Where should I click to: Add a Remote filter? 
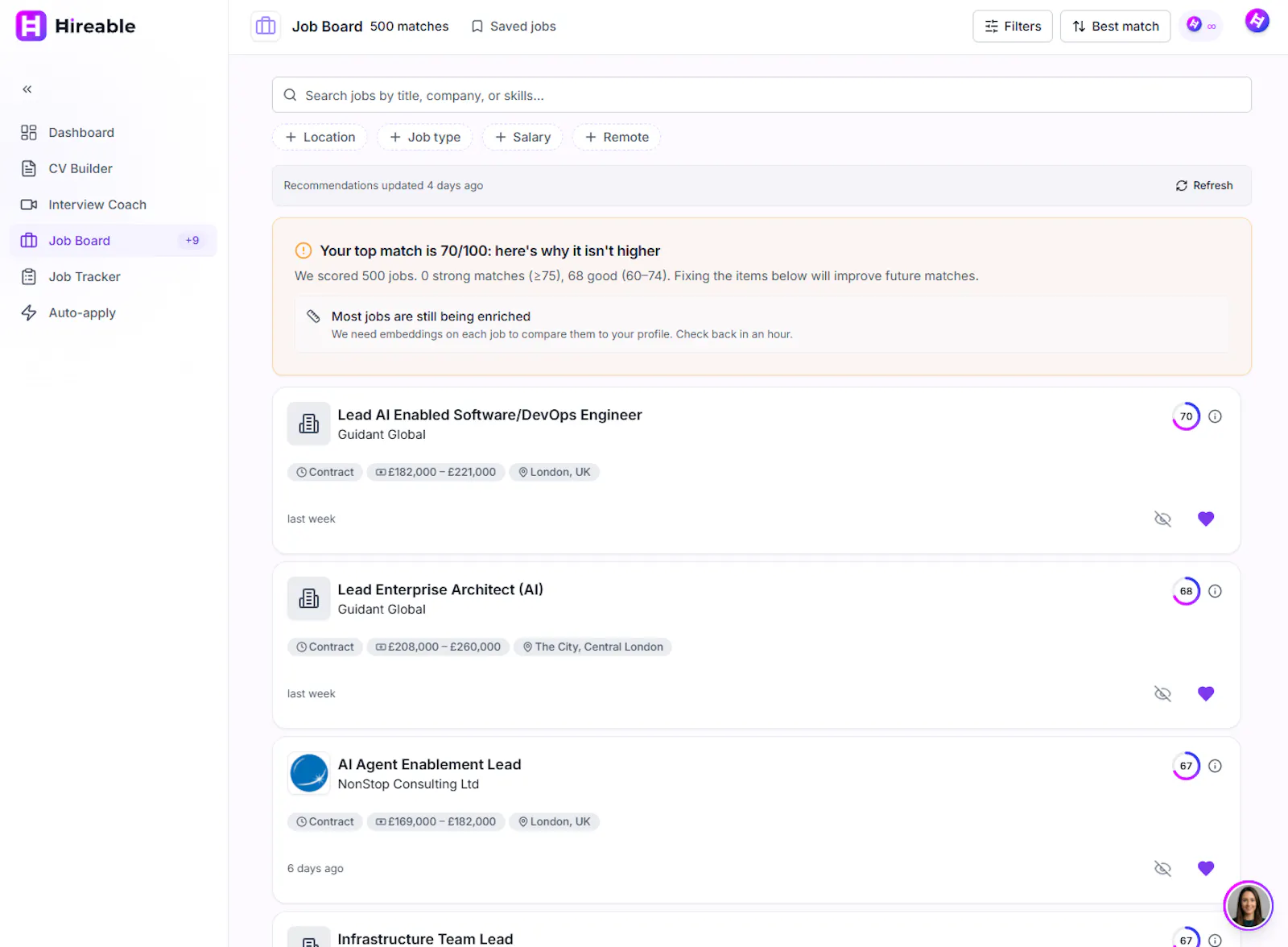617,137
